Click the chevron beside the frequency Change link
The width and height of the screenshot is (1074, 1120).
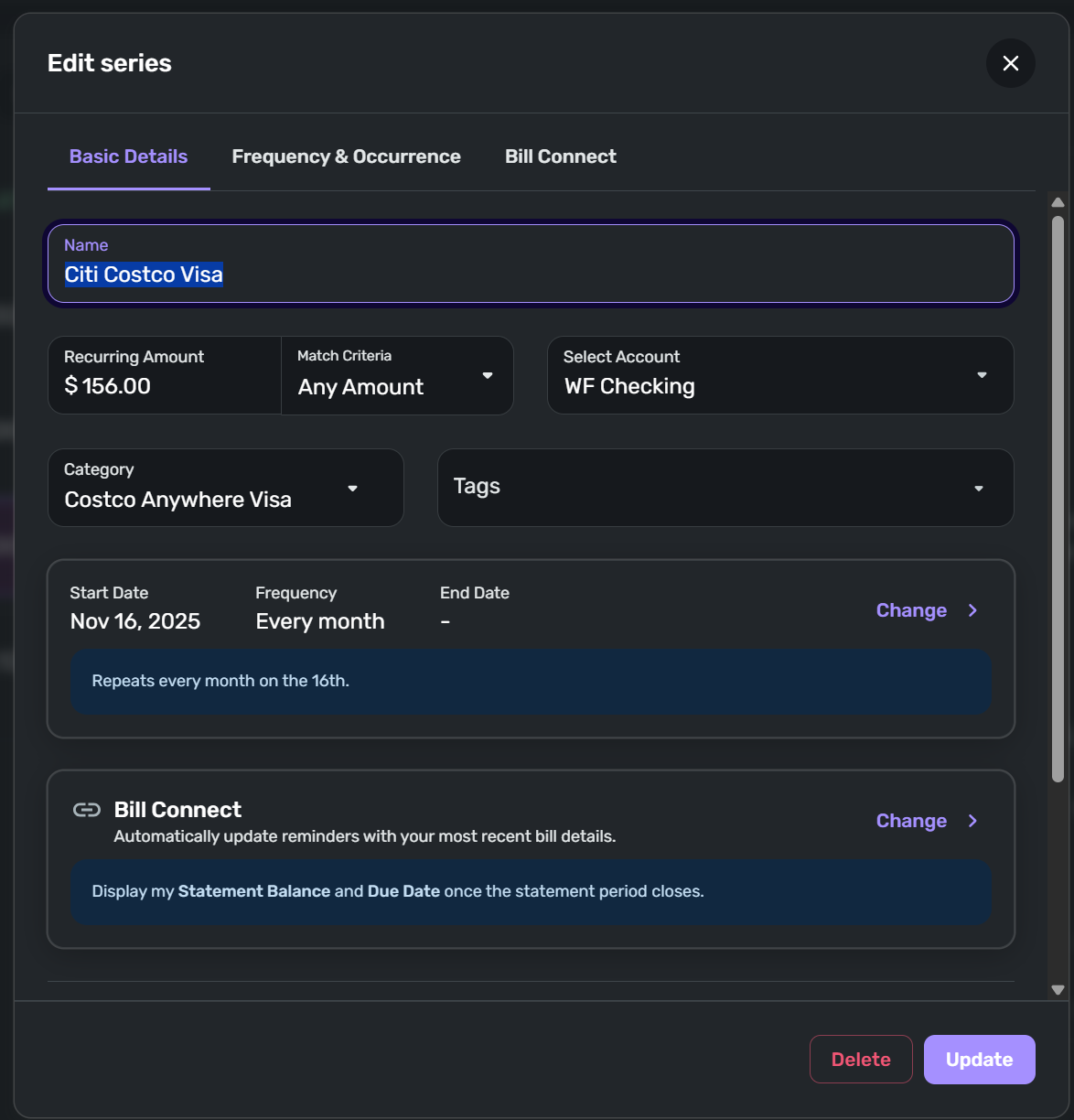(972, 610)
